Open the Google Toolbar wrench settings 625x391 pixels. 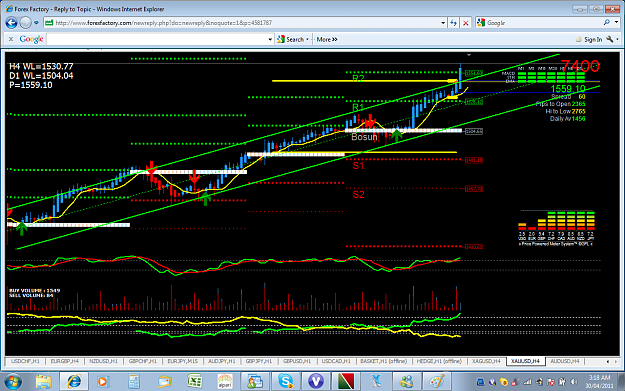609,39
